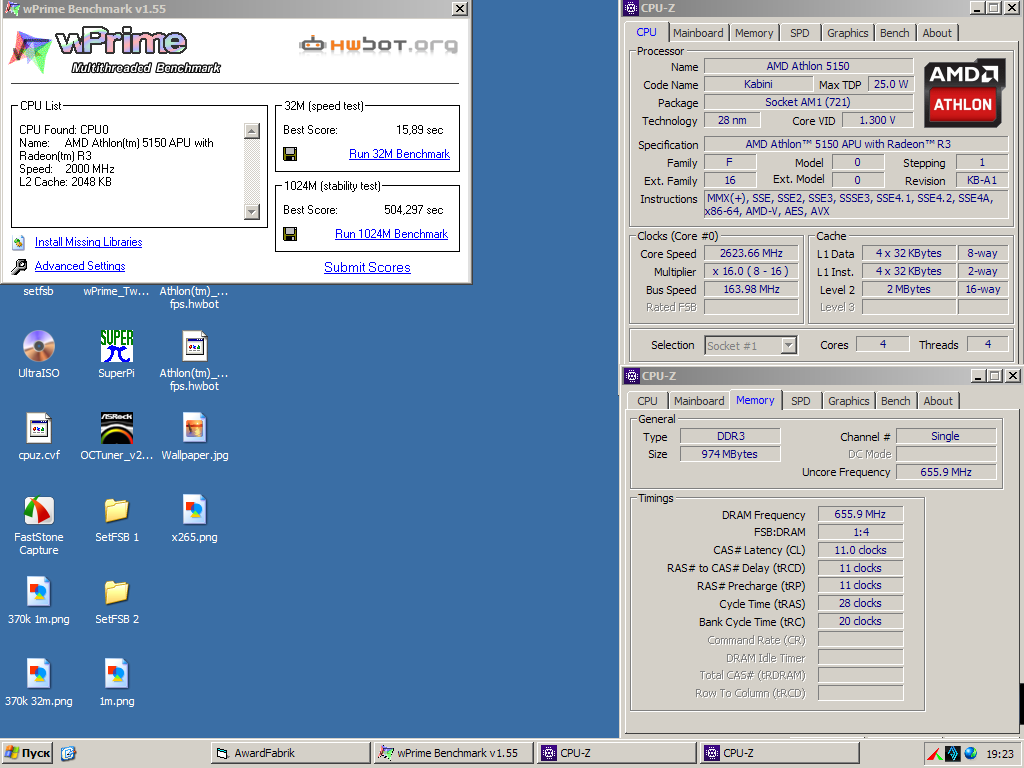Viewport: 1024px width, 768px height.
Task: Click the Пуск start button
Action: pos(27,753)
